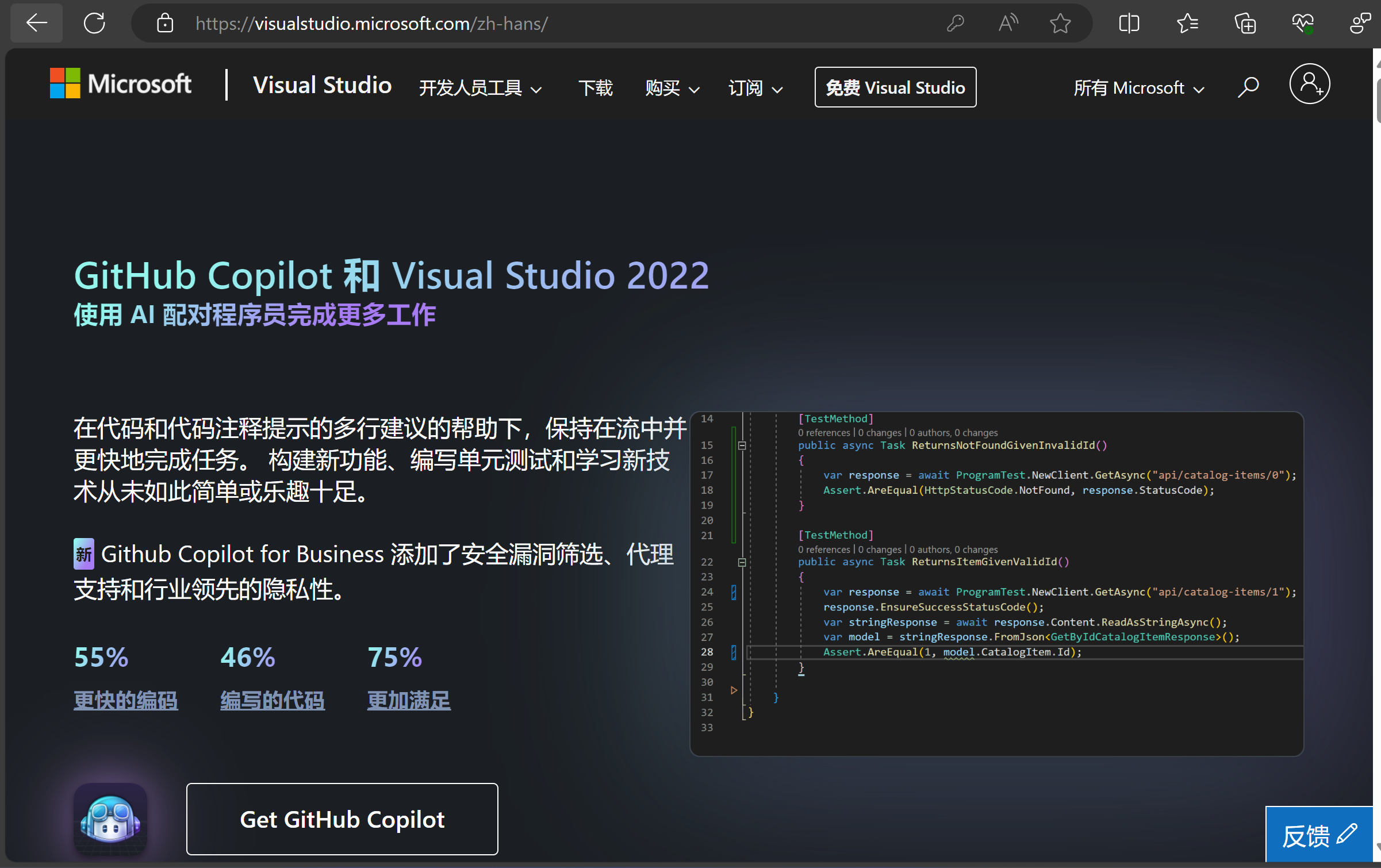Image resolution: width=1381 pixels, height=868 pixels.
Task: Reload the page with refresh icon
Action: (94, 23)
